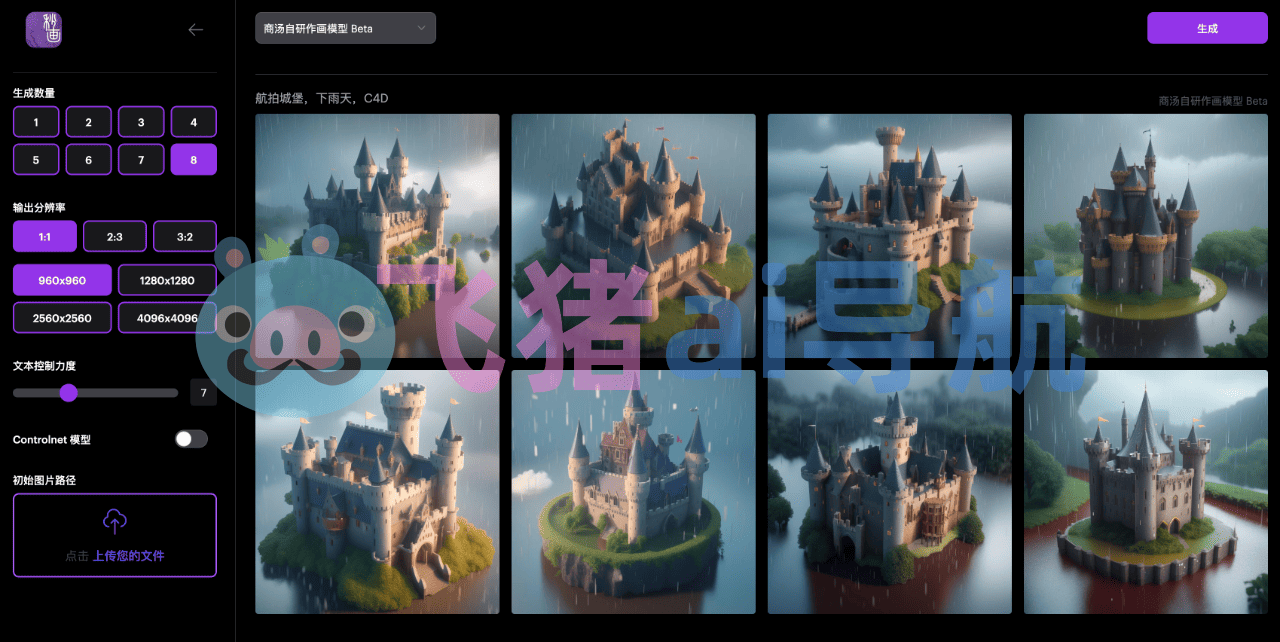Open the third castle image in top row
Screen dimensions: 1280x642
click(889, 236)
